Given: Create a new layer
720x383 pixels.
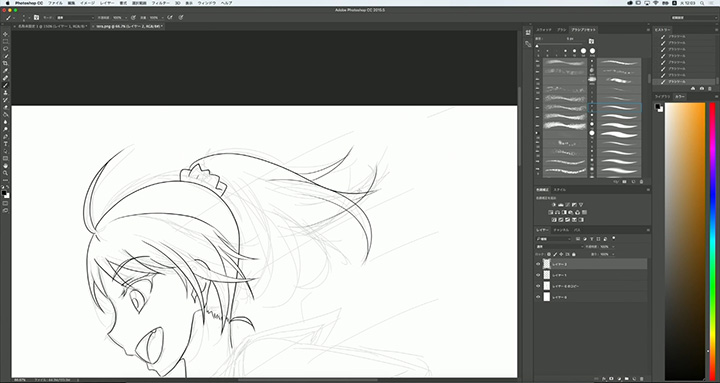Looking at the screenshot, I should pyautogui.click(x=634, y=379).
